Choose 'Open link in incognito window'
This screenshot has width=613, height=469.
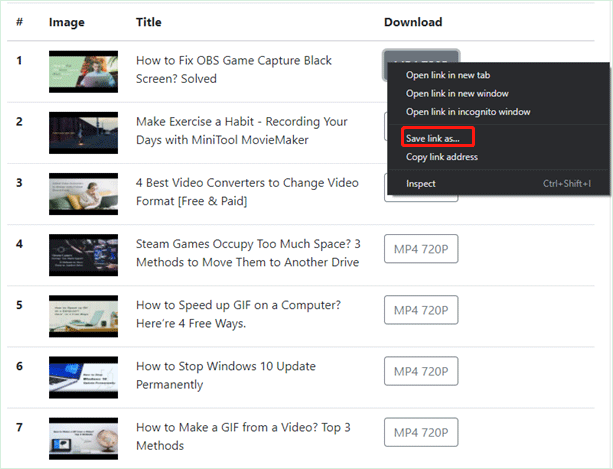pos(468,112)
